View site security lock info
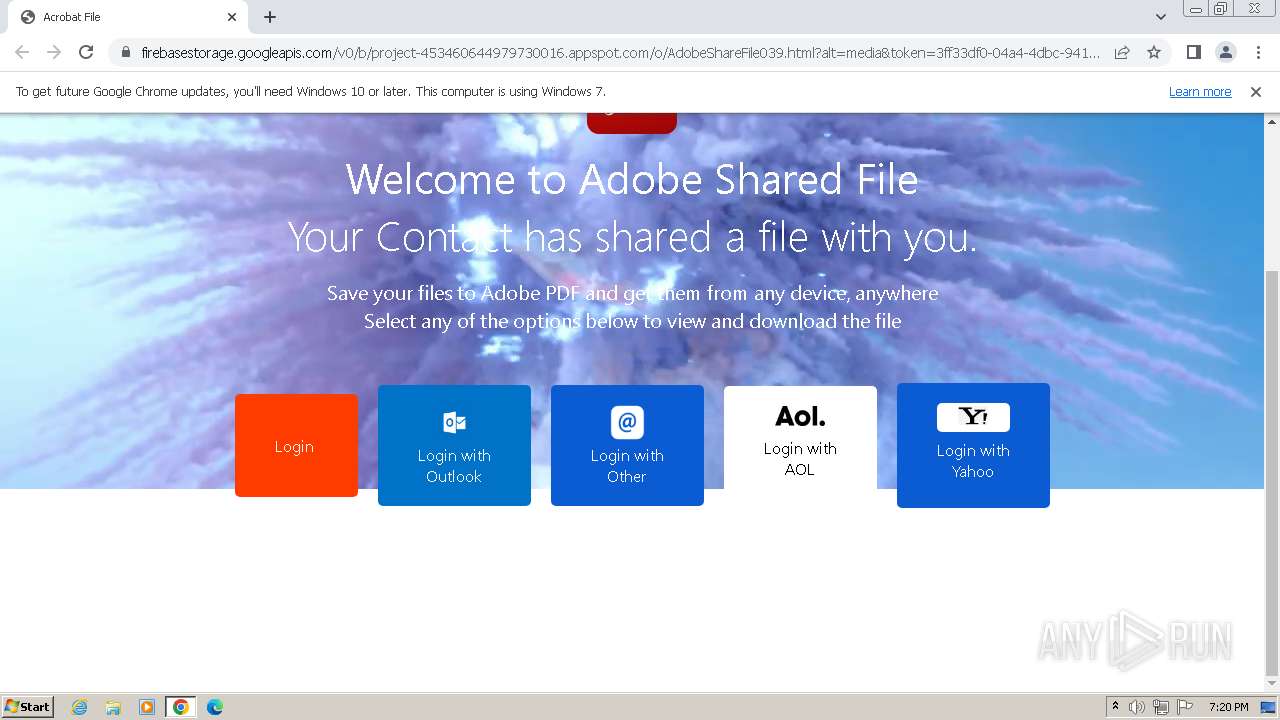 click(x=126, y=52)
